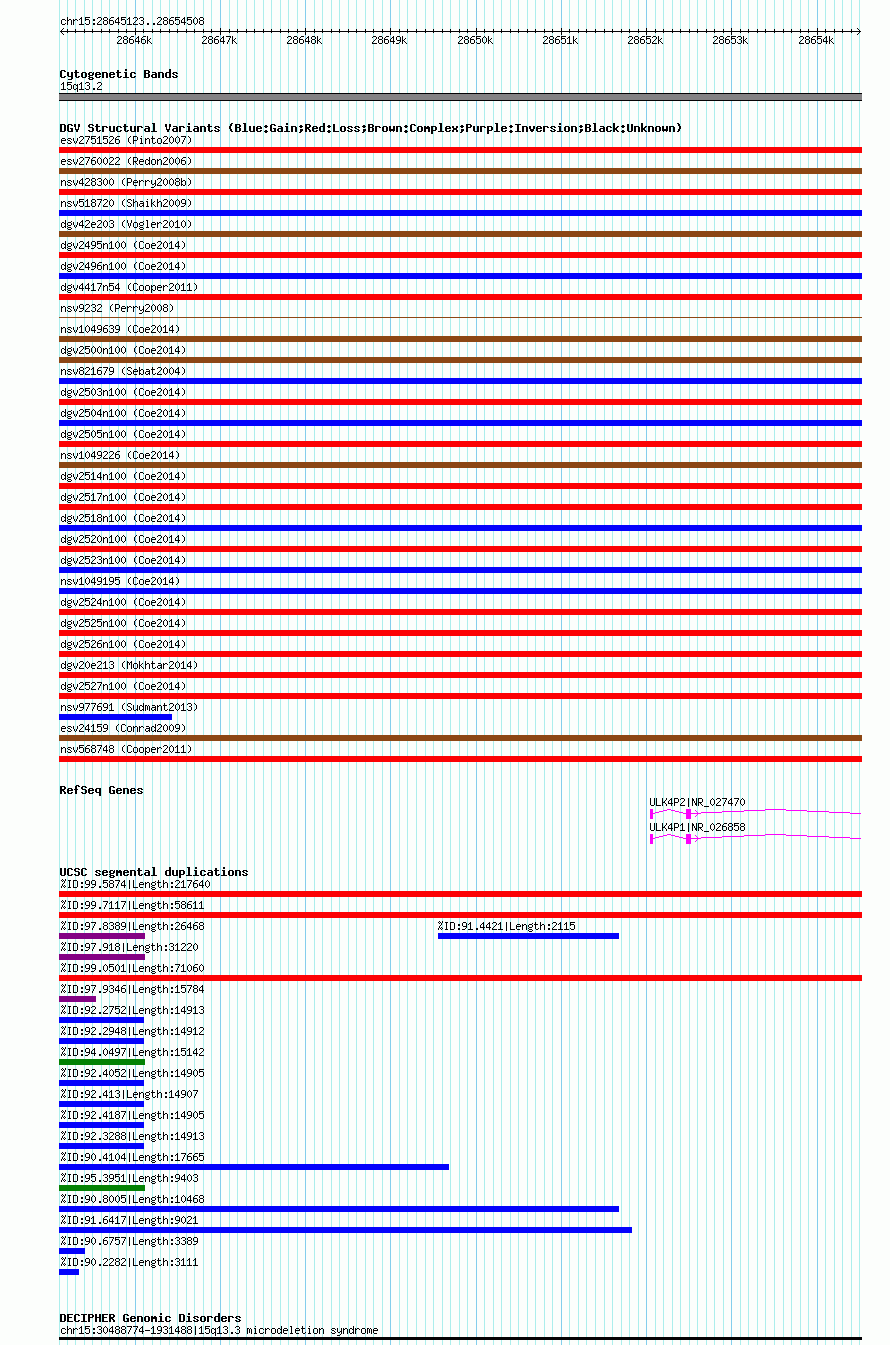Click dgv2526n100 (Coe2014) label
This screenshot has width=890, height=1345.
click(x=123, y=644)
